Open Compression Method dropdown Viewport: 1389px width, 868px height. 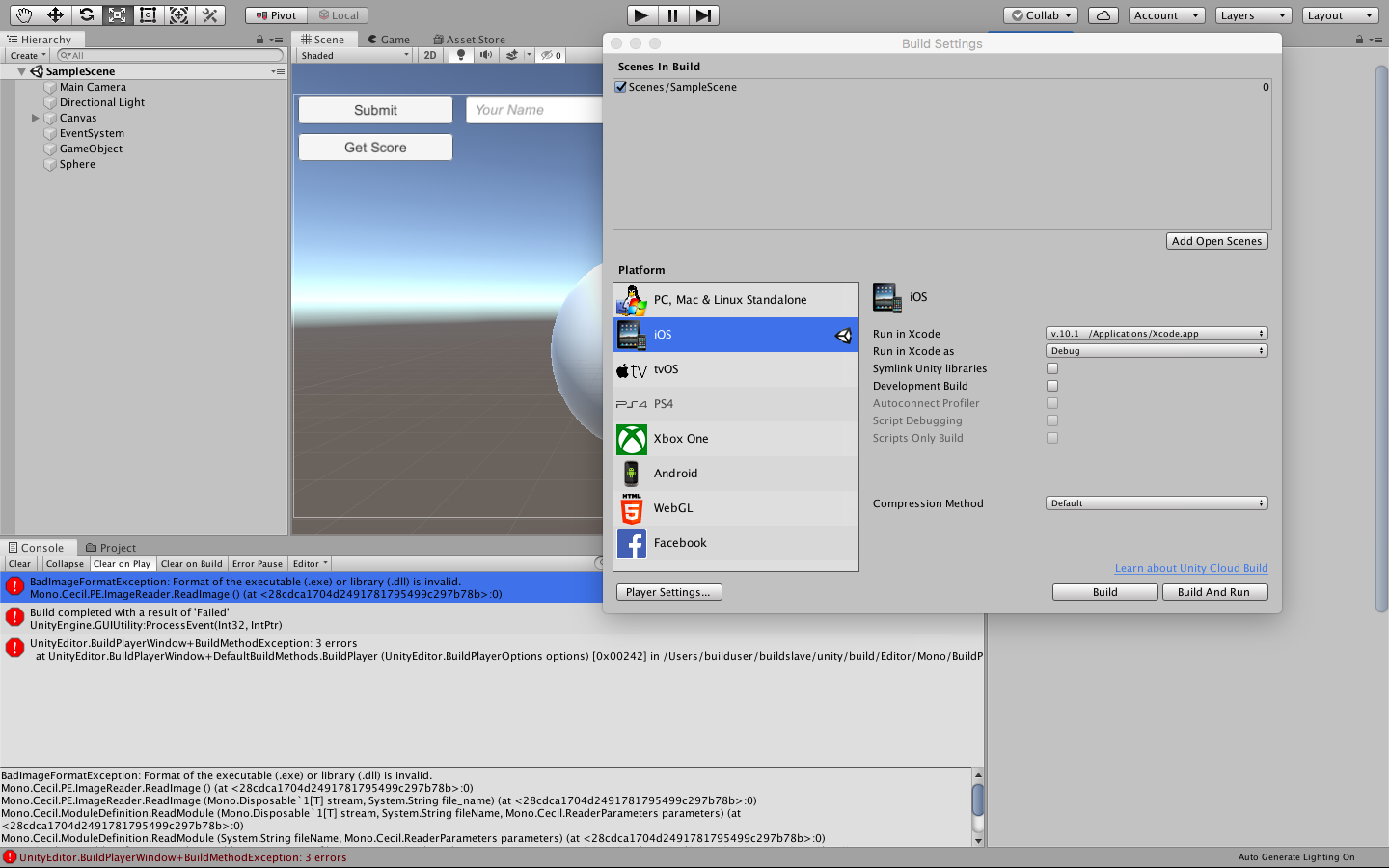click(x=1157, y=503)
